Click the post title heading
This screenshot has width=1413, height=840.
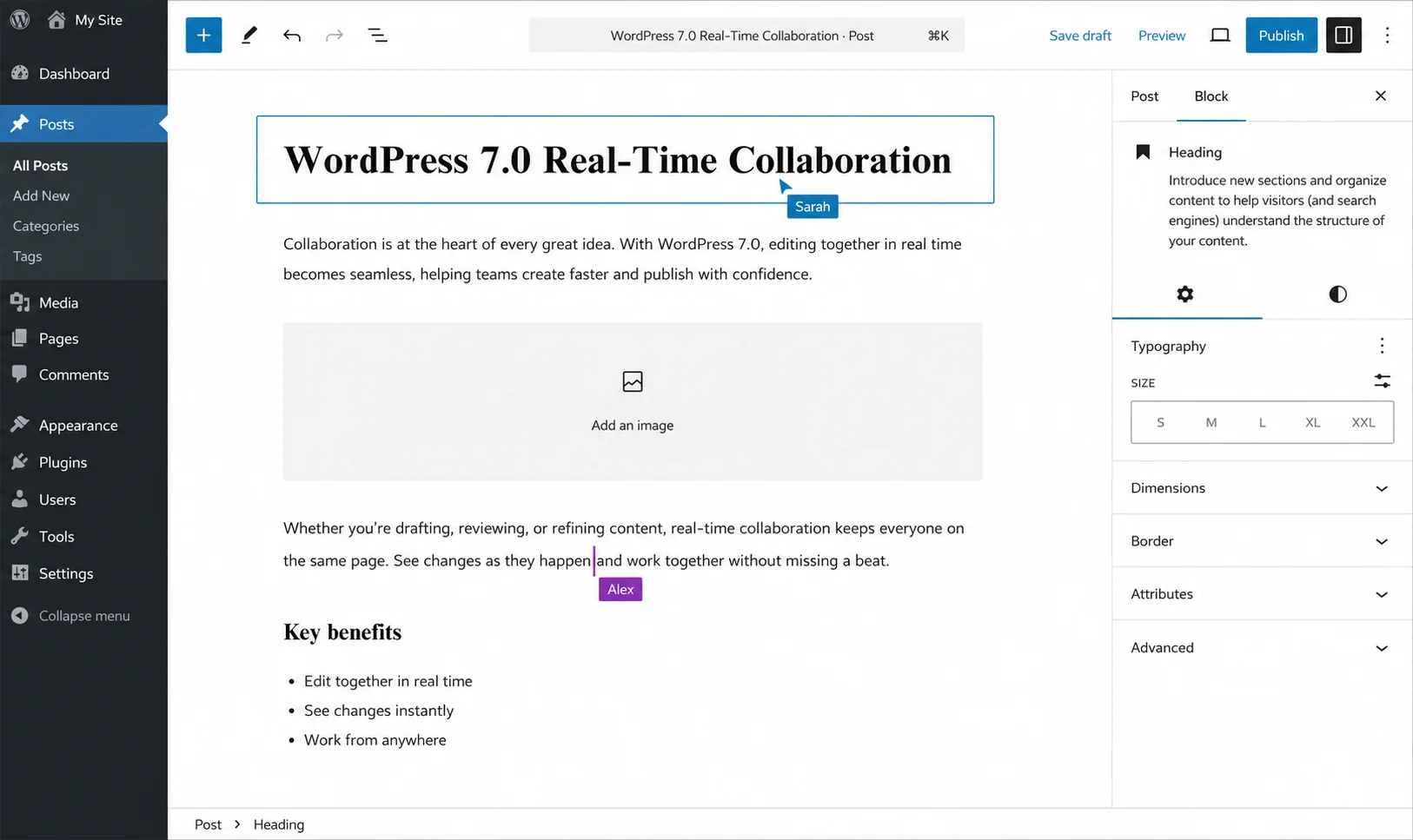point(617,160)
